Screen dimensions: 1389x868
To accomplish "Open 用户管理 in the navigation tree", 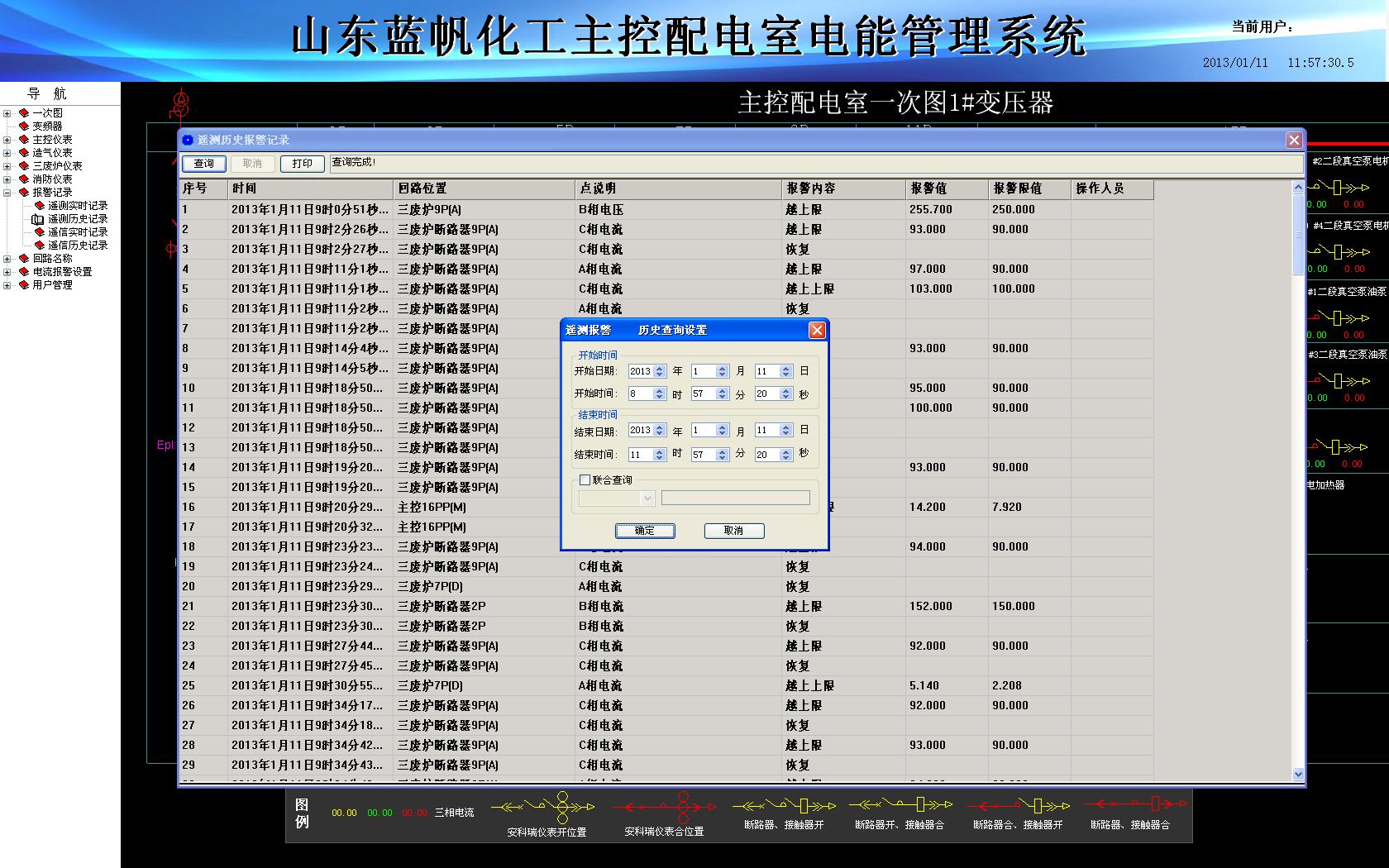I will (x=52, y=285).
